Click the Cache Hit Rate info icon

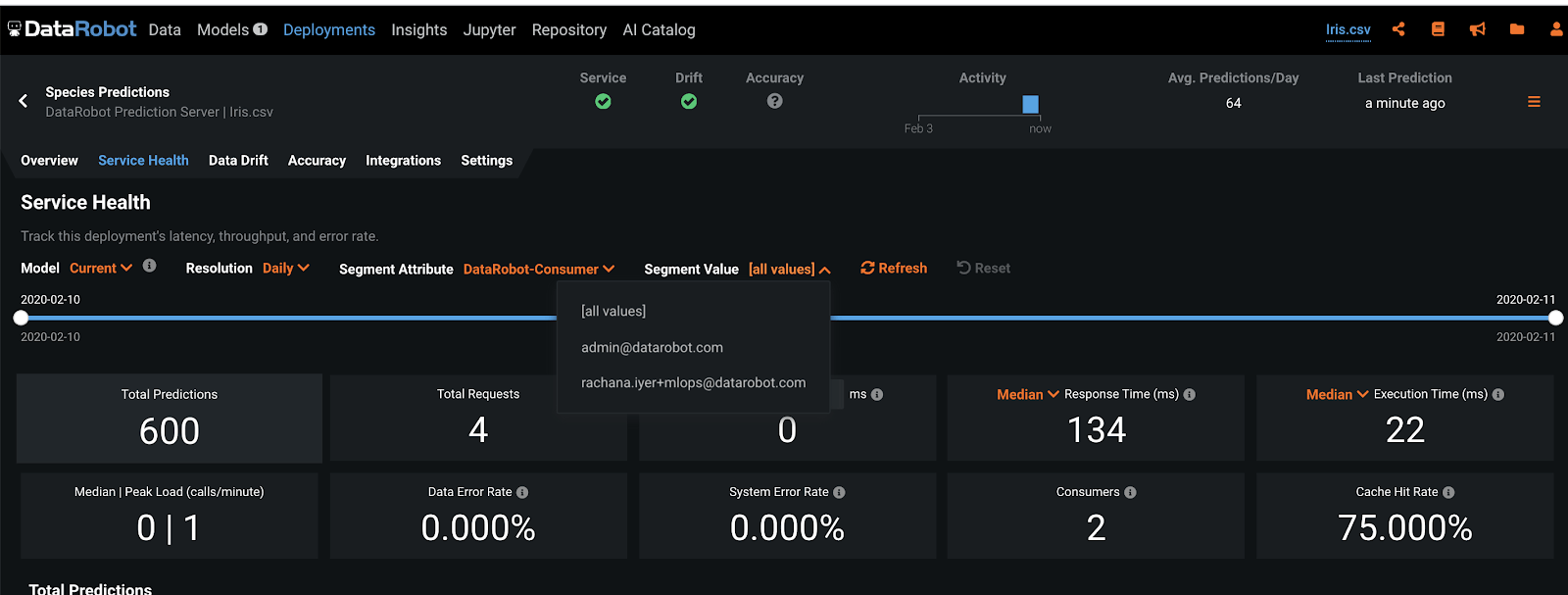coord(1448,492)
